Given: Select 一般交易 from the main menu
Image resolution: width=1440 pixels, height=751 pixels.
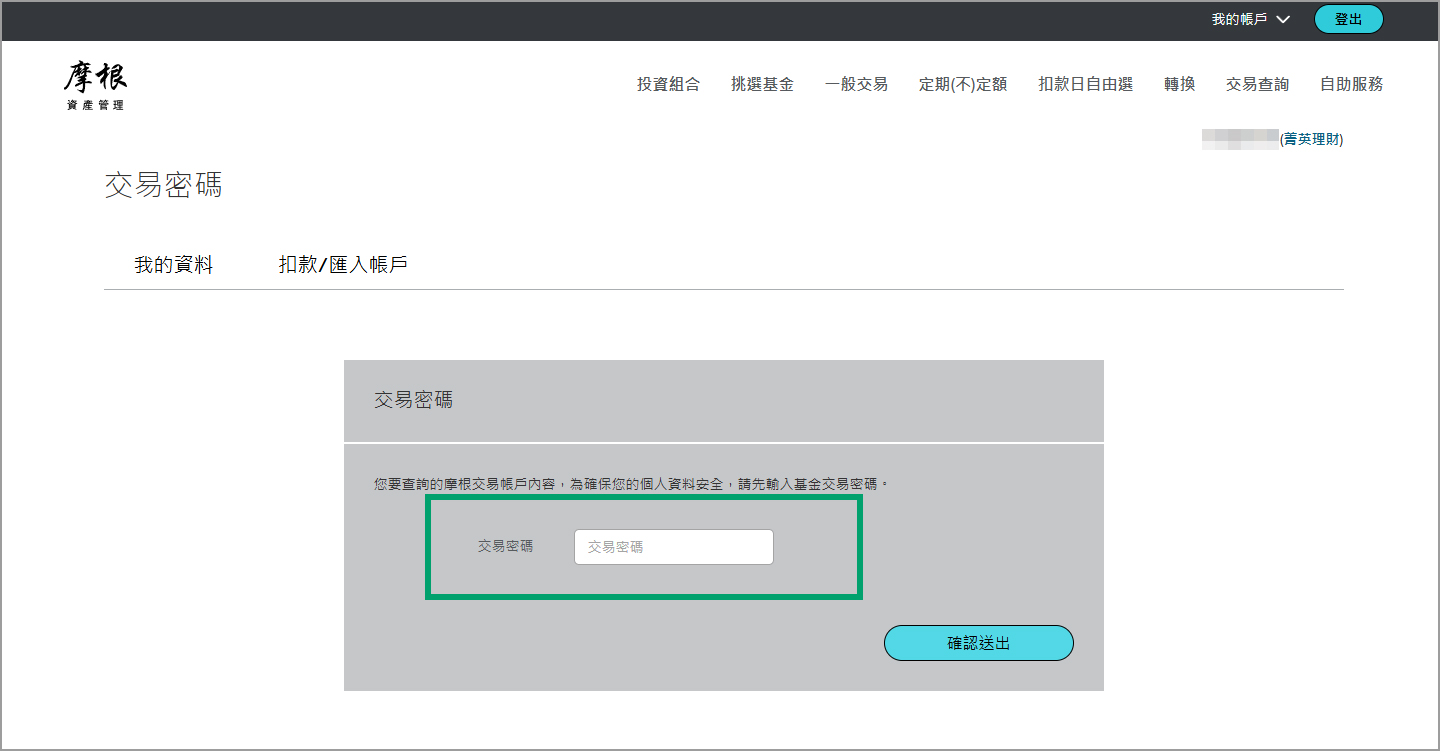Looking at the screenshot, I should coord(856,84).
